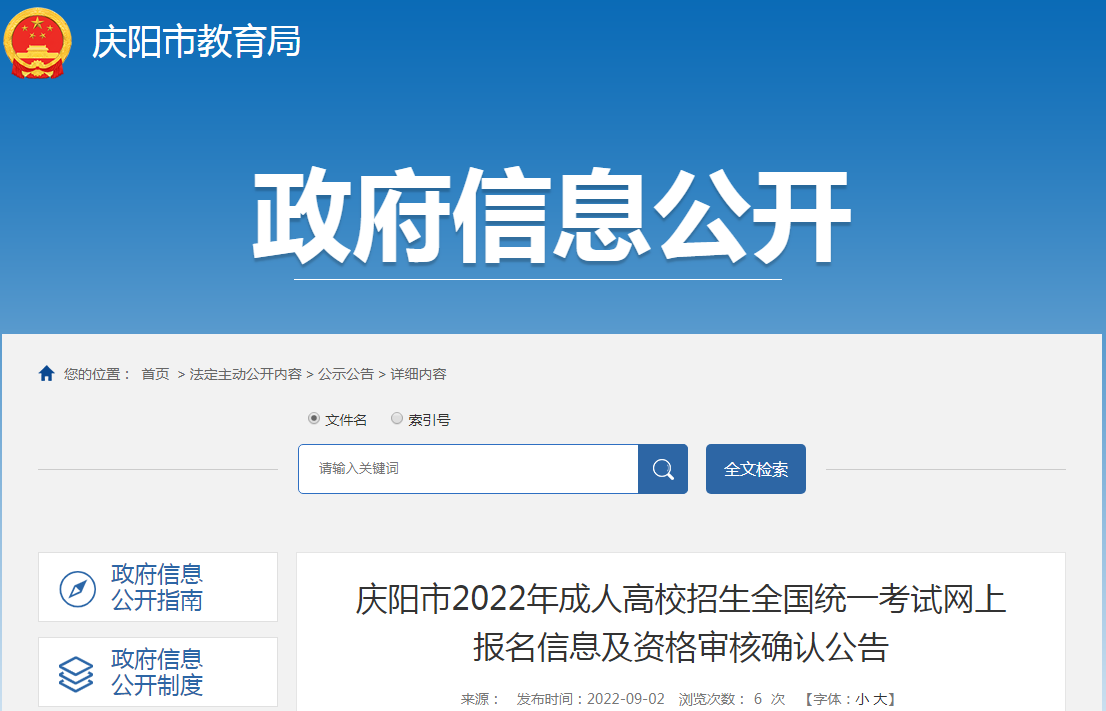Click the article title 庆阳市2022年成人高校招生
The width and height of the screenshot is (1106, 711).
click(x=681, y=623)
